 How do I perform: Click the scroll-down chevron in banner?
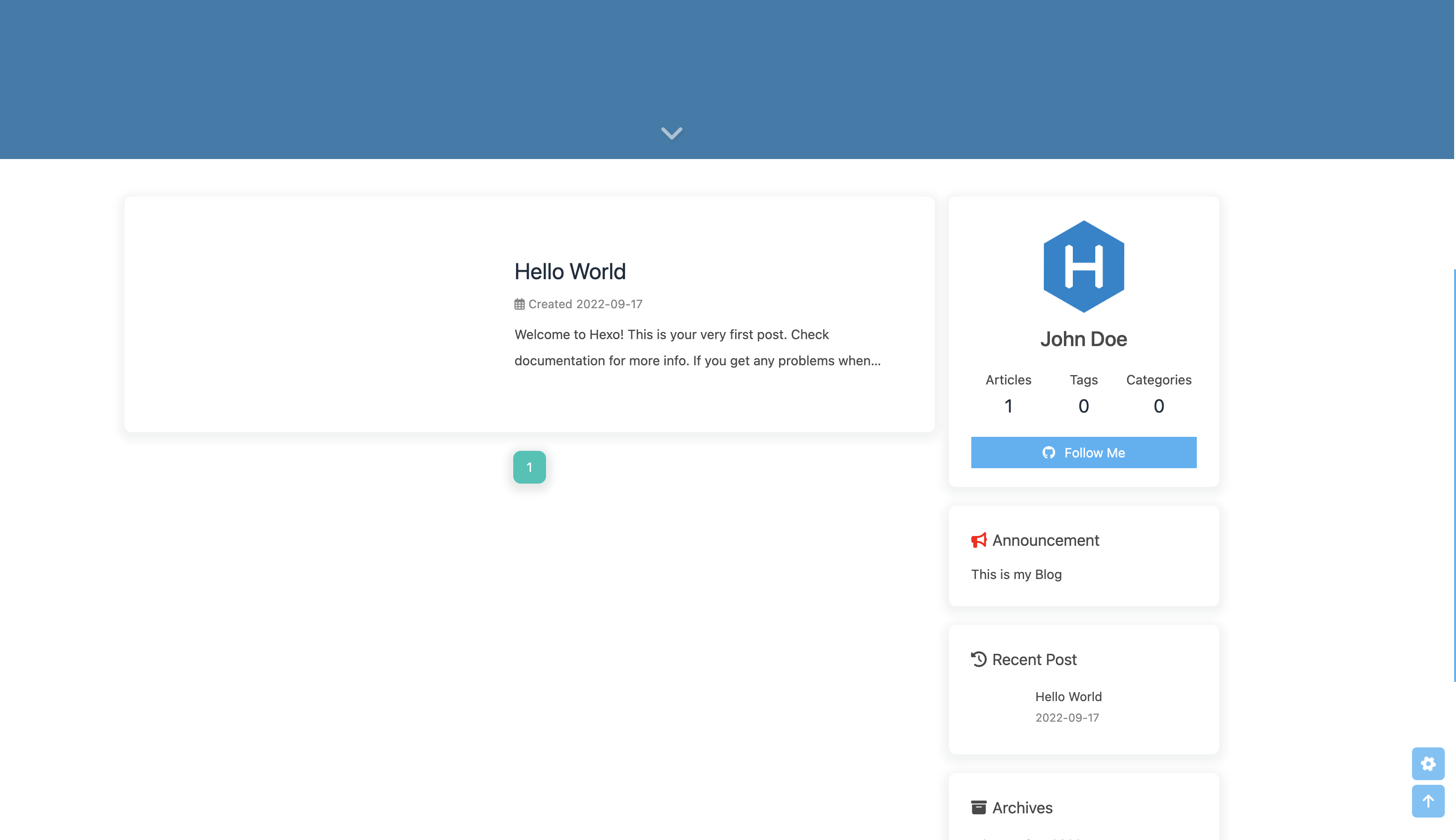tap(671, 133)
